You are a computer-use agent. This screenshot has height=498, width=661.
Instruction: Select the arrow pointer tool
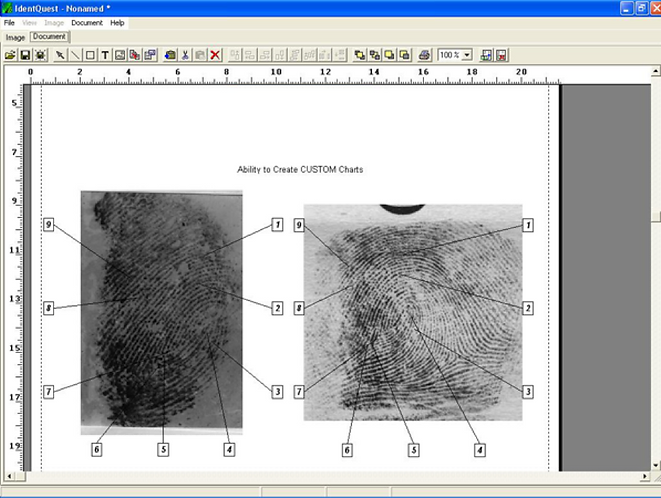click(x=60, y=55)
